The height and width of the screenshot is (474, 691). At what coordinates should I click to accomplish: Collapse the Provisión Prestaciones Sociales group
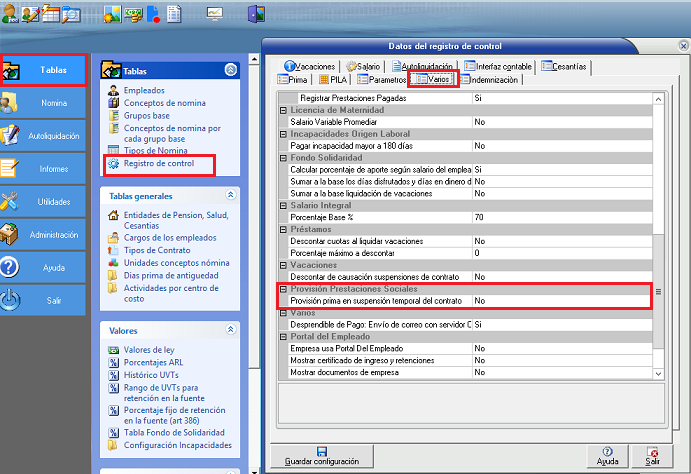(283, 289)
